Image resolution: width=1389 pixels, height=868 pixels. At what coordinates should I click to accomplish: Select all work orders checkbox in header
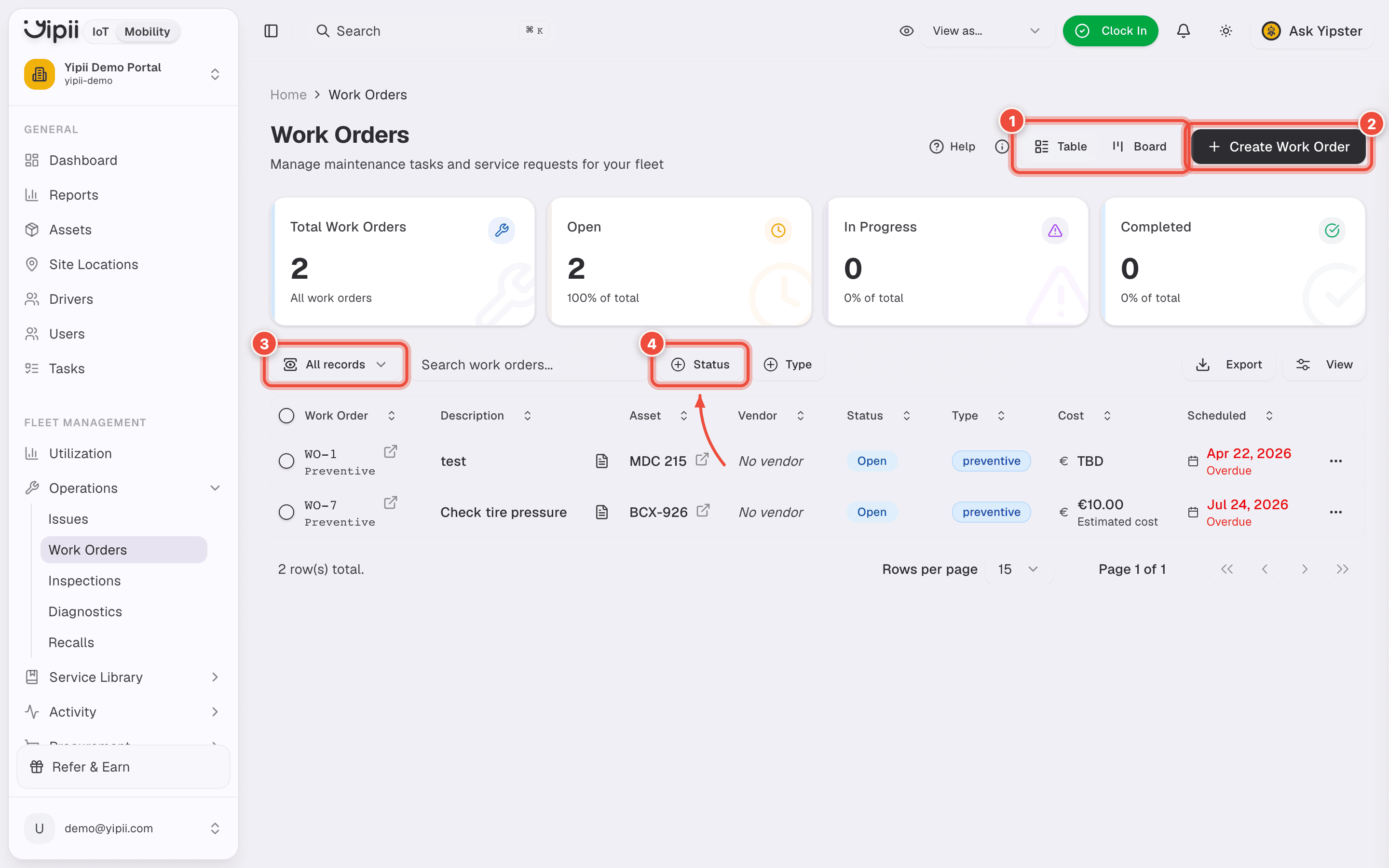[286, 416]
